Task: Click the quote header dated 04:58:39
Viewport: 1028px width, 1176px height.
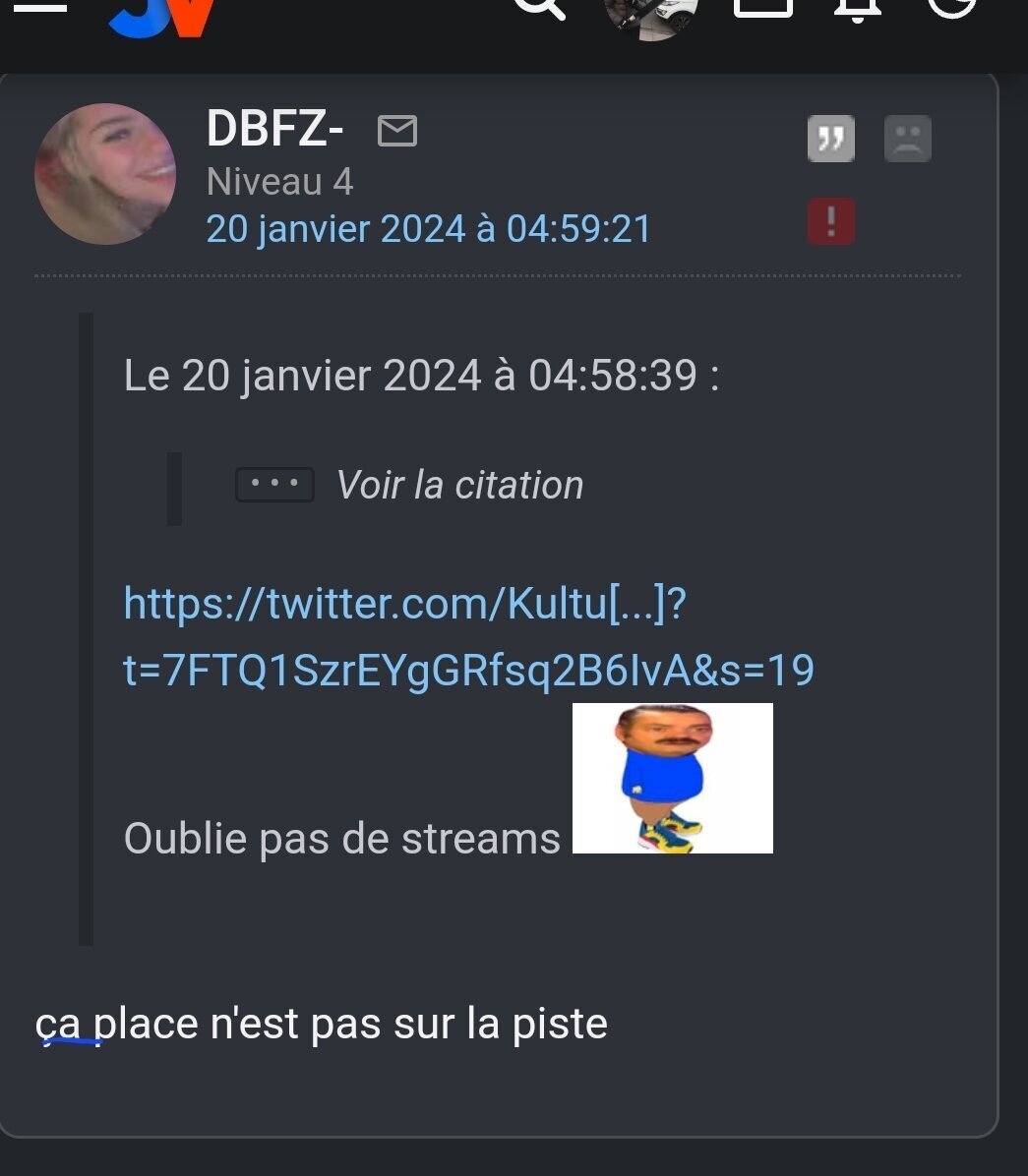Action: click(x=421, y=375)
